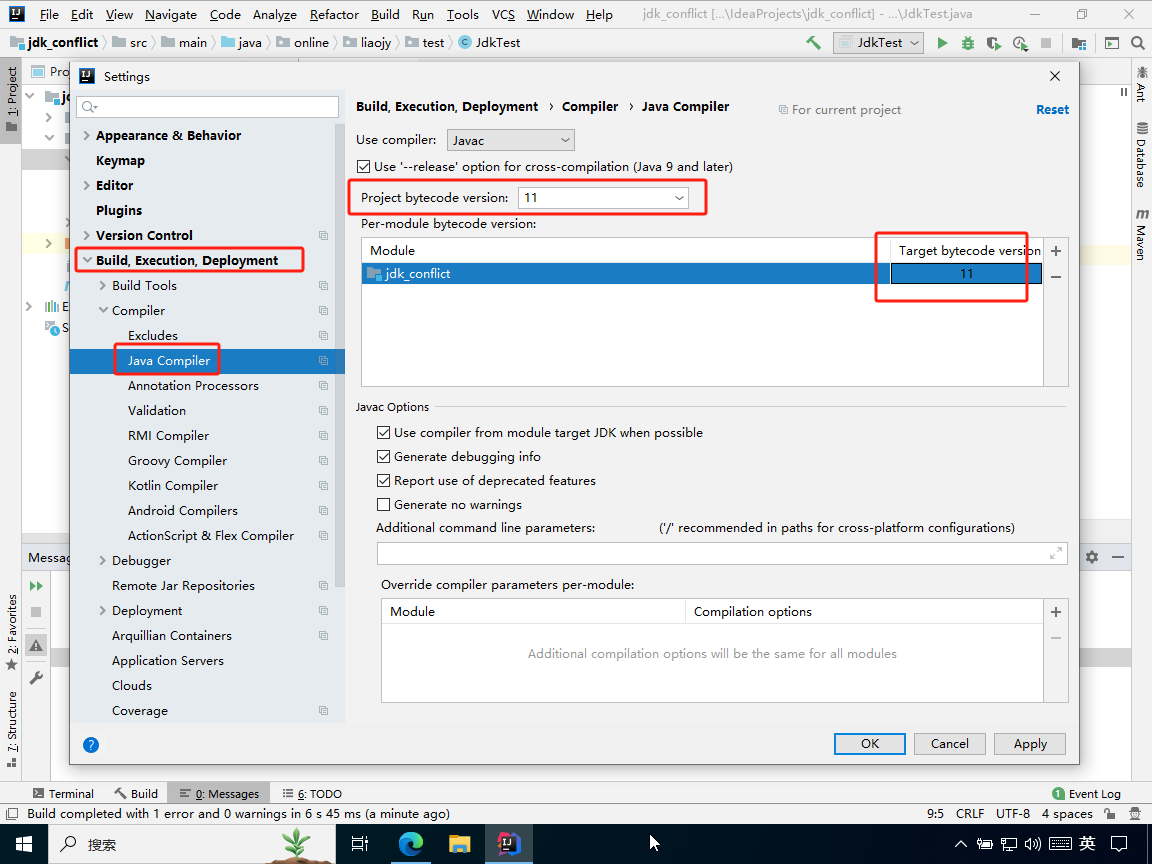Open the Maven tool window

(x=1141, y=234)
